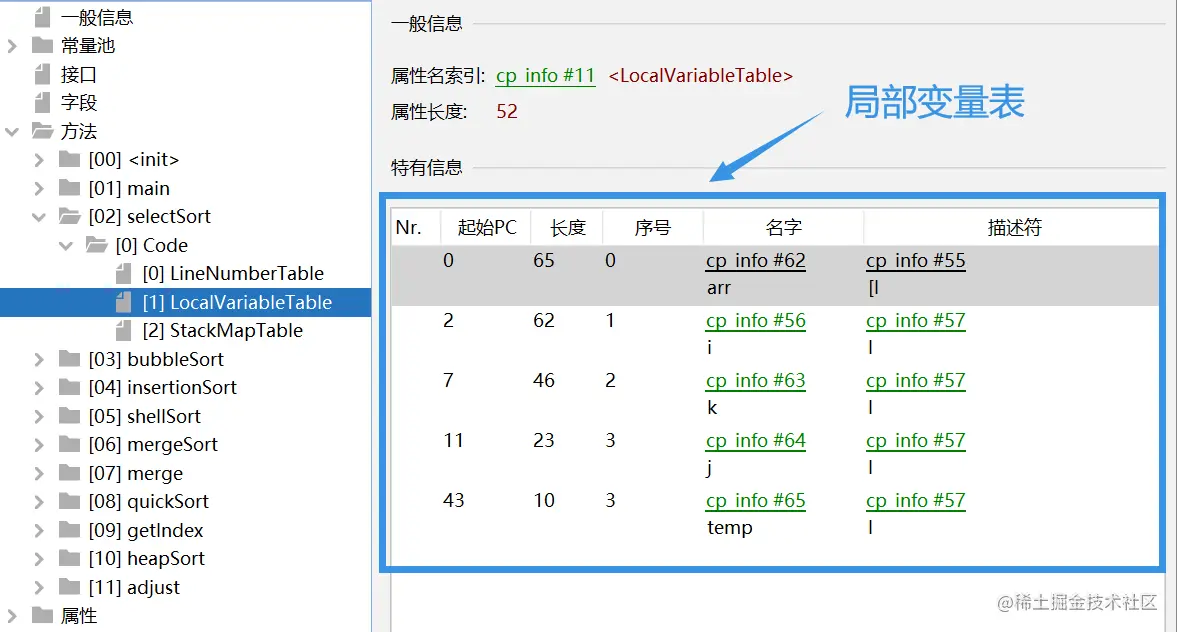This screenshot has height=632, width=1177.
Task: Click the [11] adjust folder icon
Action: [x=70, y=587]
